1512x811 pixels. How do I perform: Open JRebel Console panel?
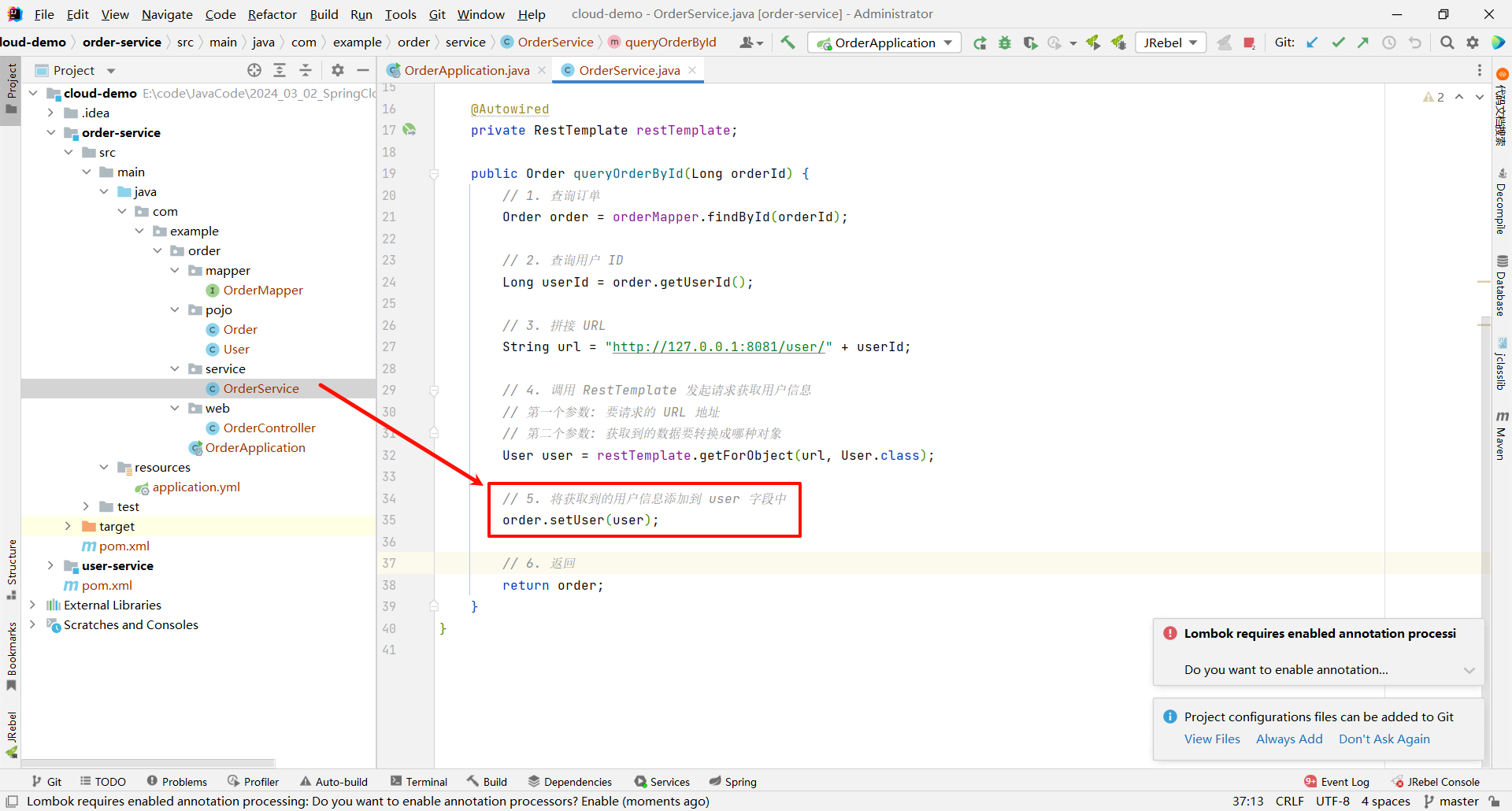[x=1435, y=782]
